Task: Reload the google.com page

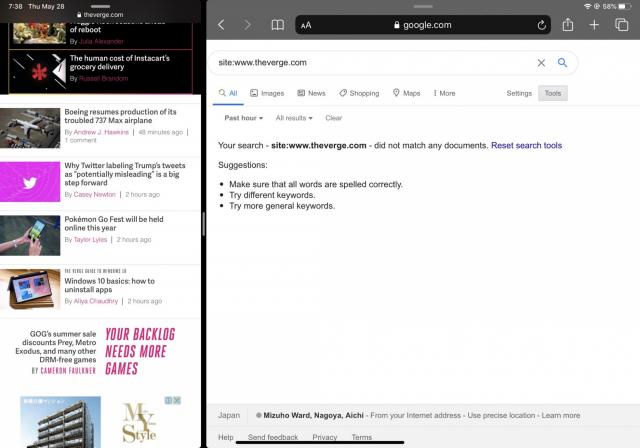Action: [542, 25]
